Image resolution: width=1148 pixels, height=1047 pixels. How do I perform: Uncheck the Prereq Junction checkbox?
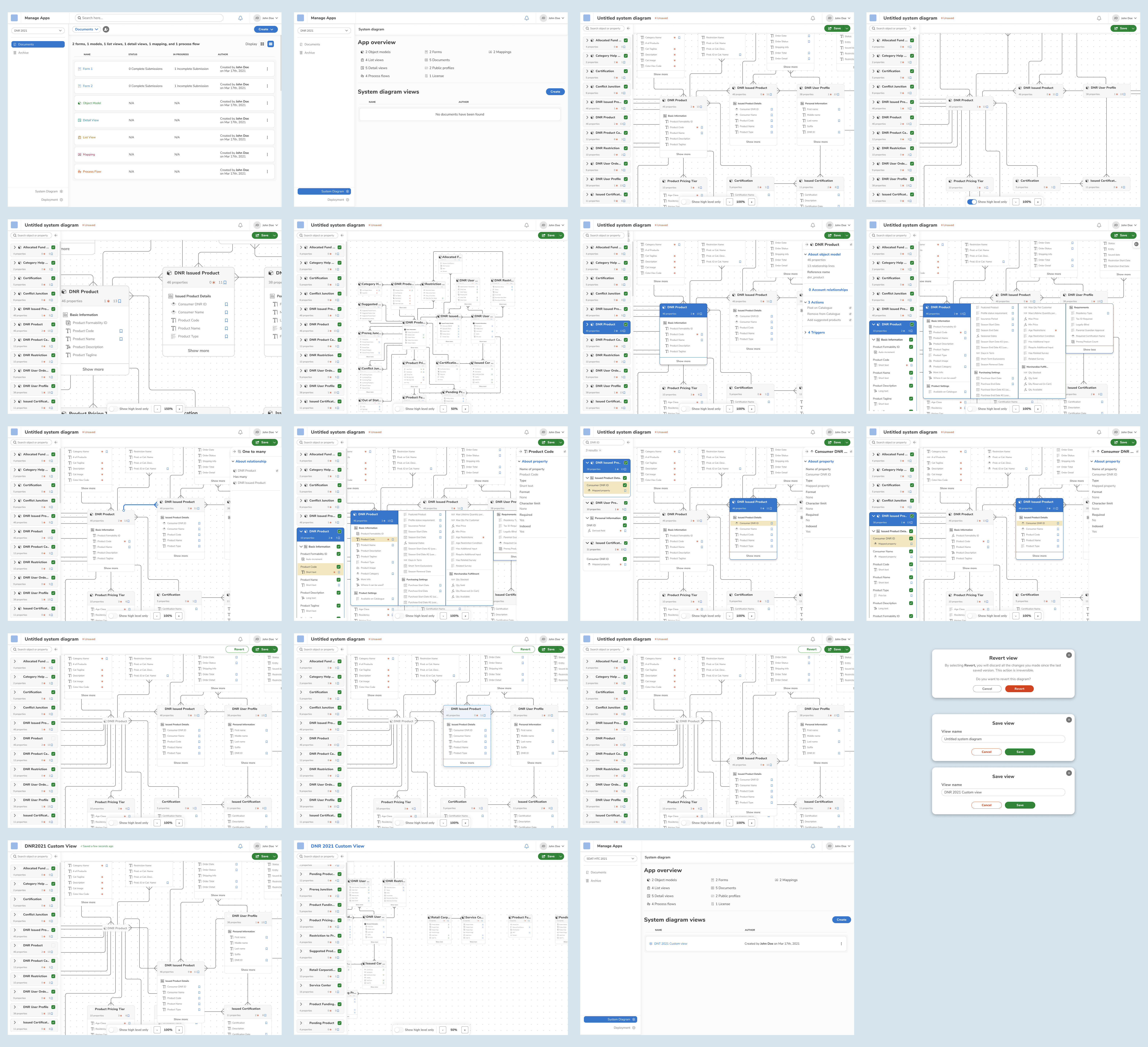339,889
